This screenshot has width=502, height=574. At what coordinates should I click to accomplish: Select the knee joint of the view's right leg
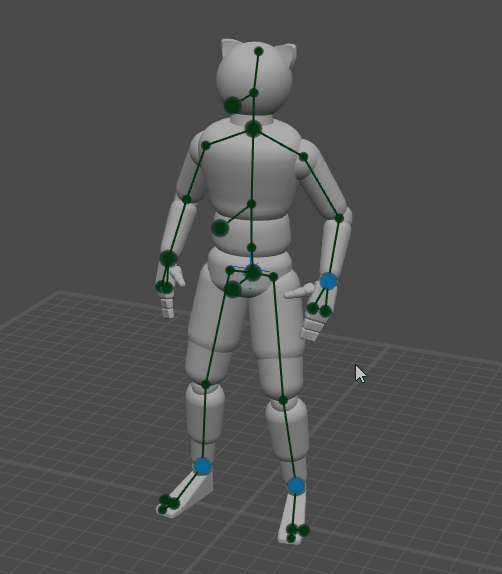(283, 400)
